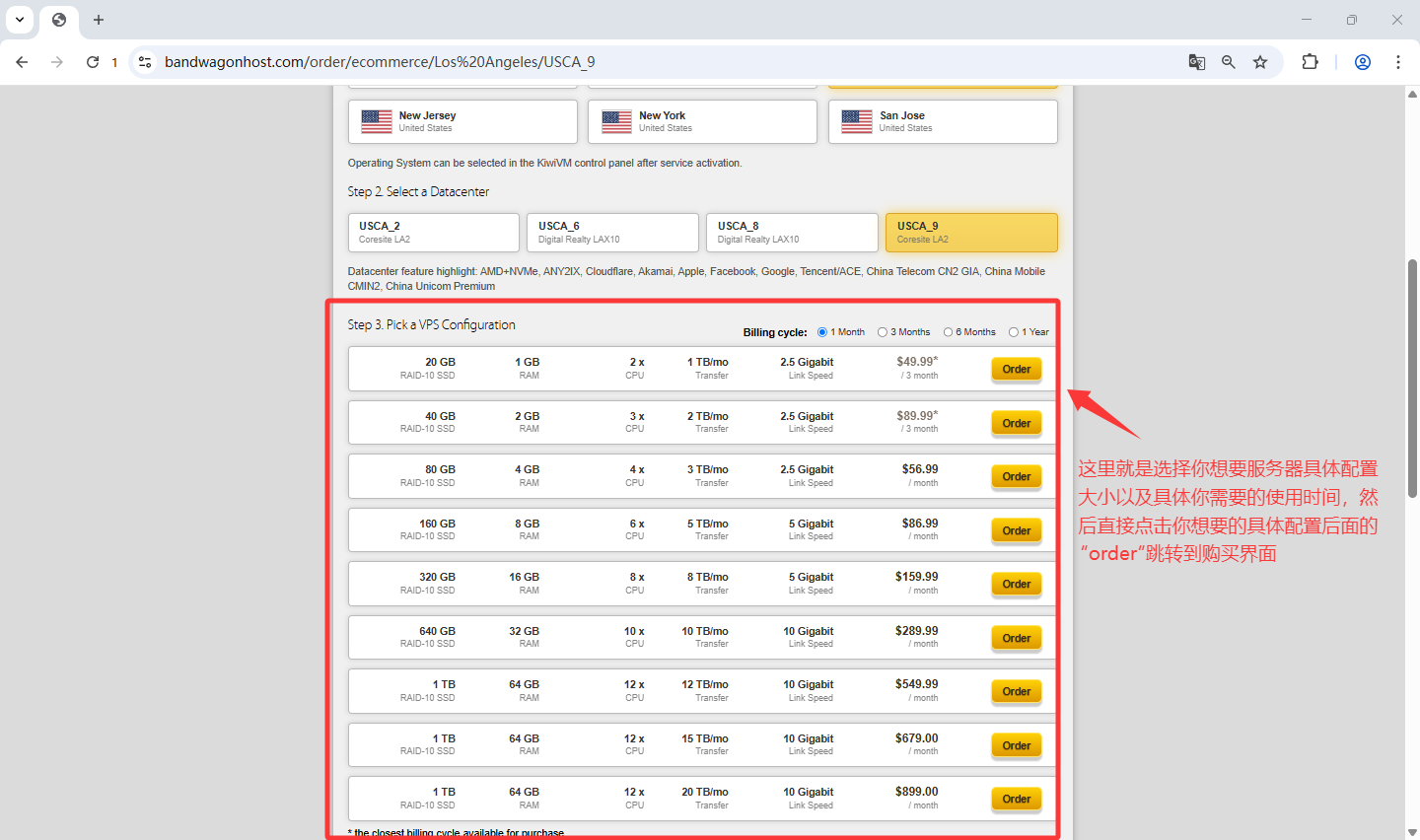The width and height of the screenshot is (1420, 840).
Task: Select the 3 Months billing cycle
Action: 883,332
